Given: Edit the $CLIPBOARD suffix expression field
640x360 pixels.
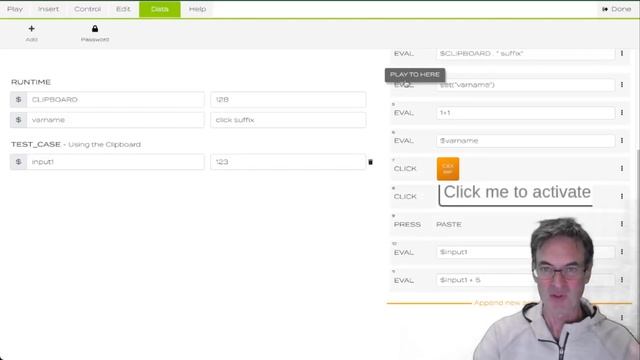Looking at the screenshot, I should point(526,53).
